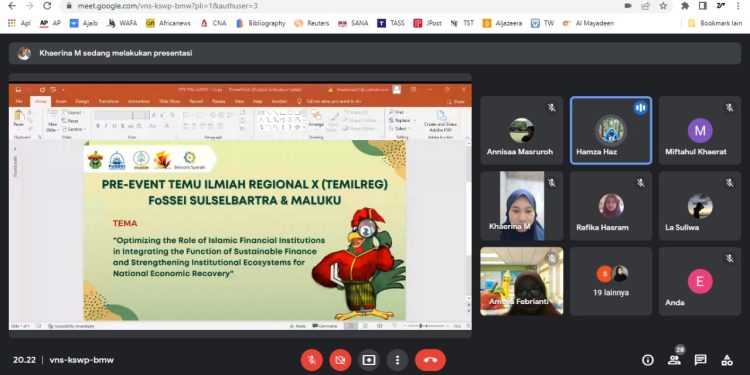Screen dimensions: 750x375
Task: Toggle the microphone mute button
Action: click(312, 360)
